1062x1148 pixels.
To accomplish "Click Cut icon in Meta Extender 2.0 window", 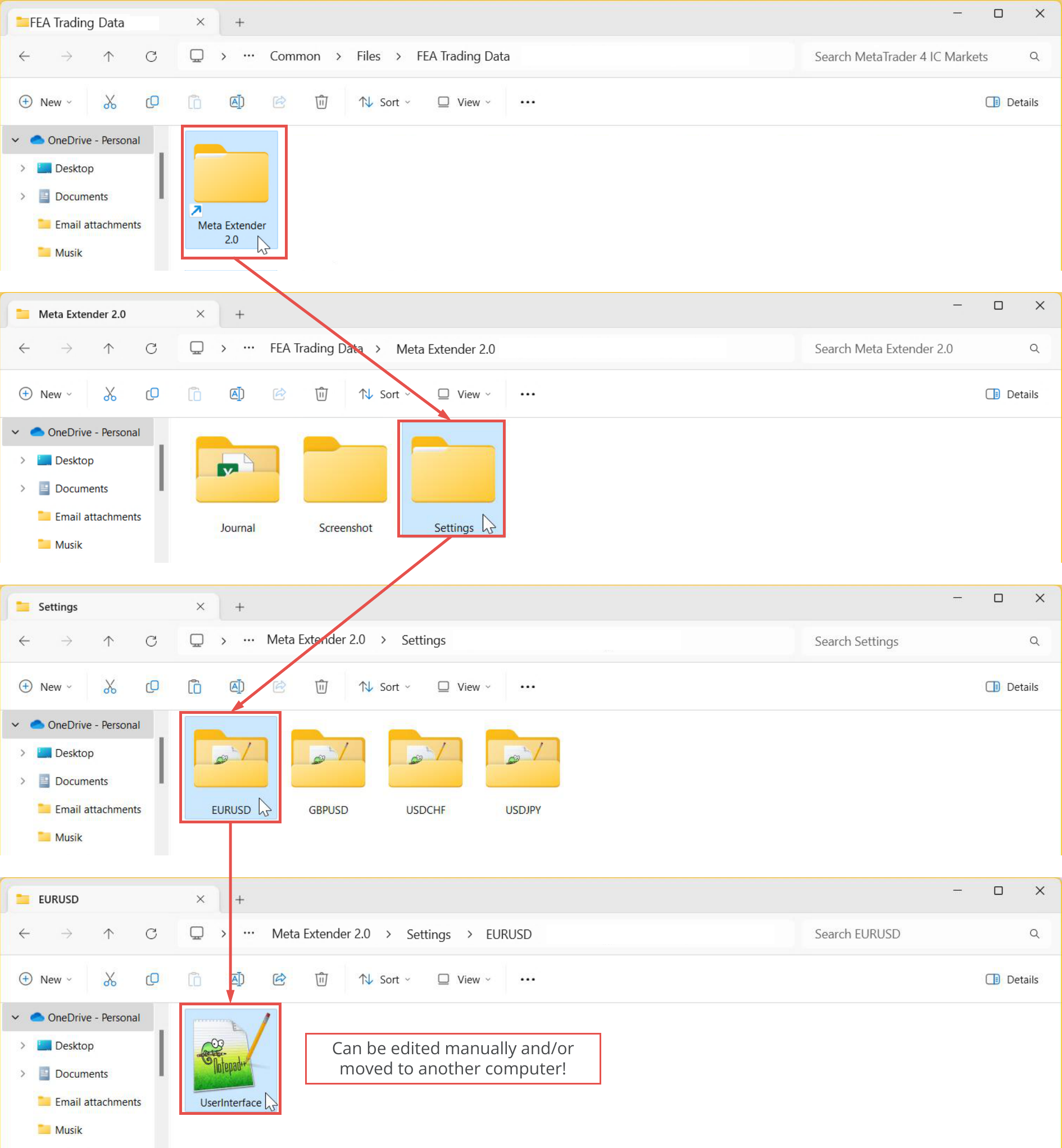I will 110,394.
